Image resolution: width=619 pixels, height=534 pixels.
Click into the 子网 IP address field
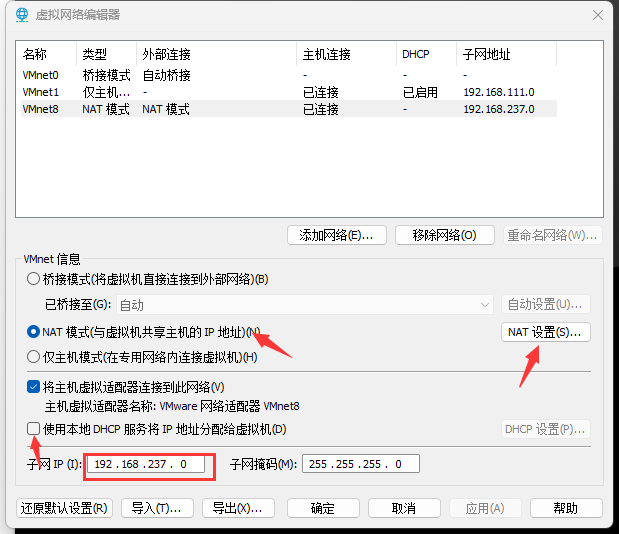149,464
